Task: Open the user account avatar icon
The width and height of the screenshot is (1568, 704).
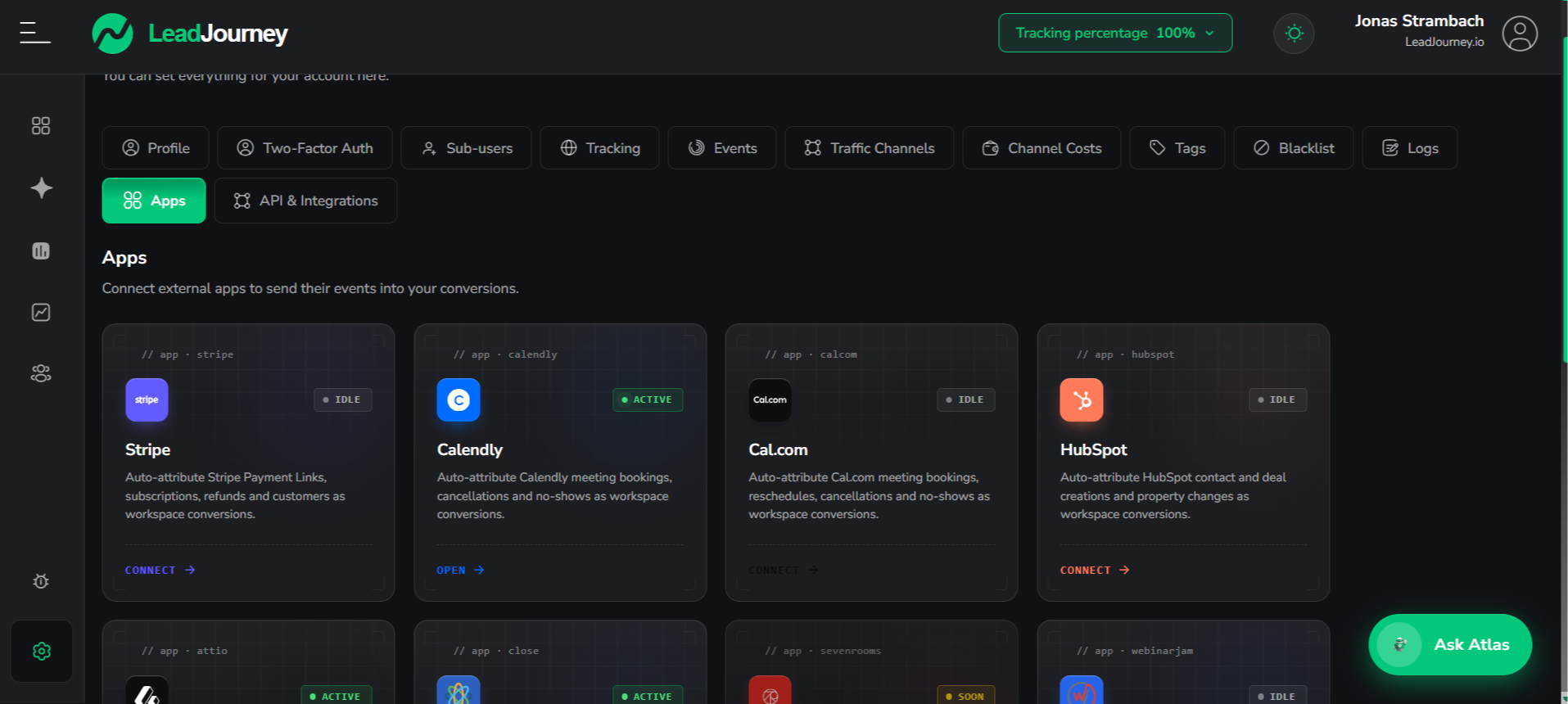Action: (1520, 34)
